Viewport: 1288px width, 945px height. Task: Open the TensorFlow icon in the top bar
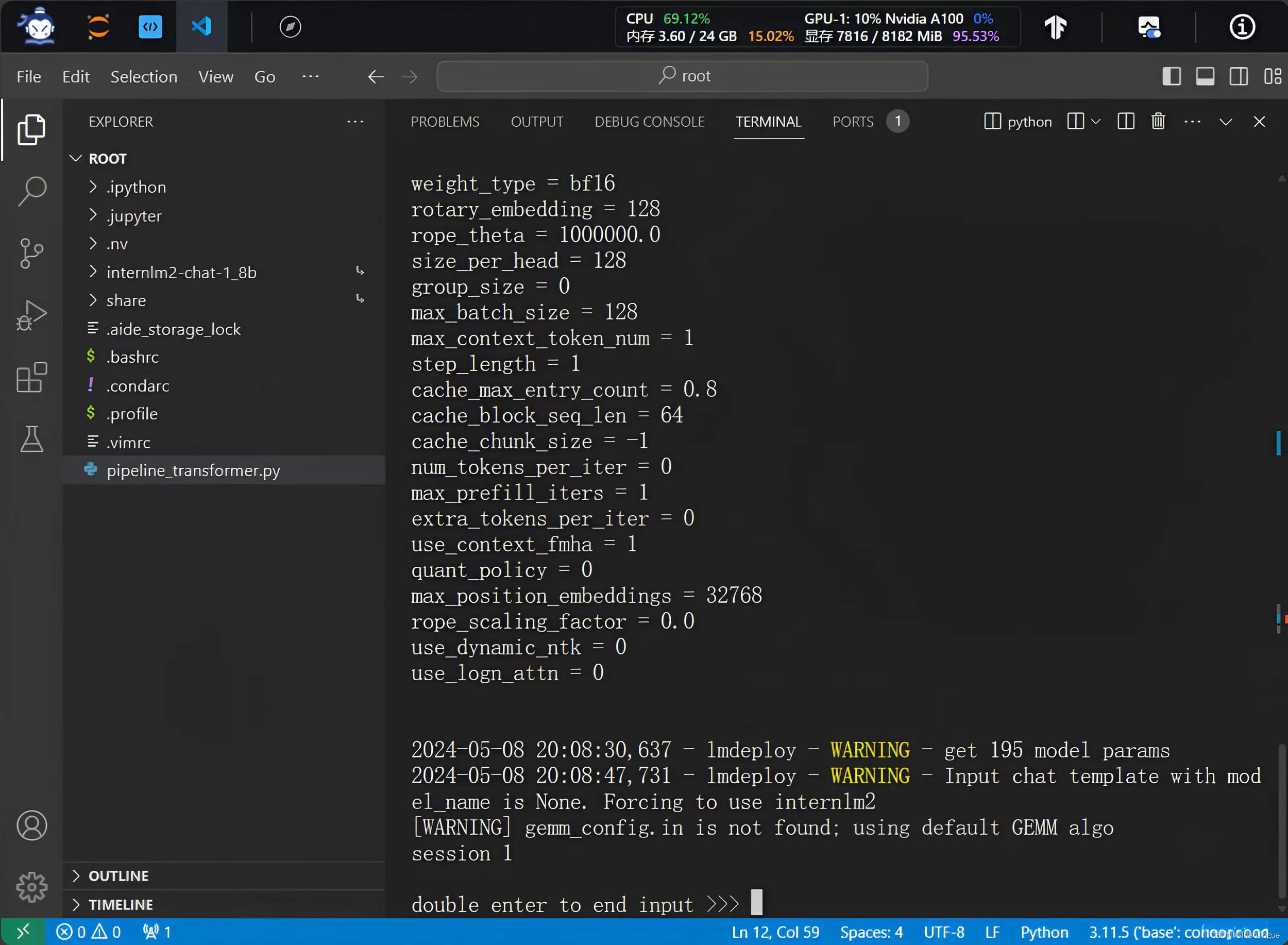click(1055, 26)
